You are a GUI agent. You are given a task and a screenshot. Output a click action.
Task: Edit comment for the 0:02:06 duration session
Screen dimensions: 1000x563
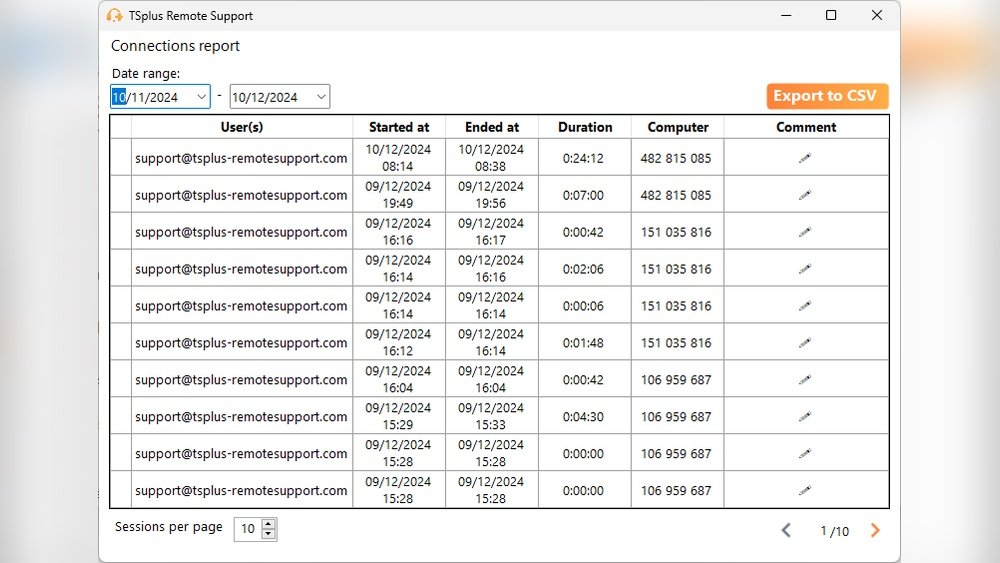805,268
